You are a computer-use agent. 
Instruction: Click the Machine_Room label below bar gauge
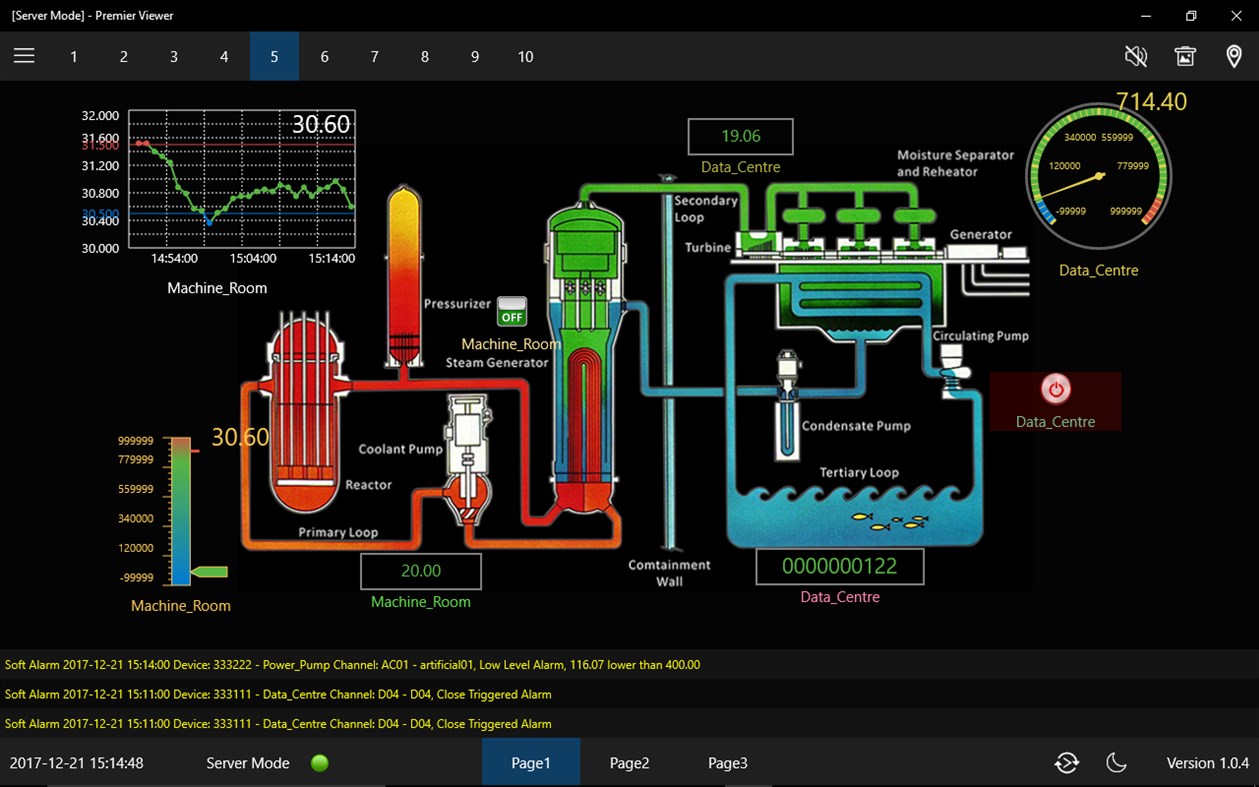(181, 606)
